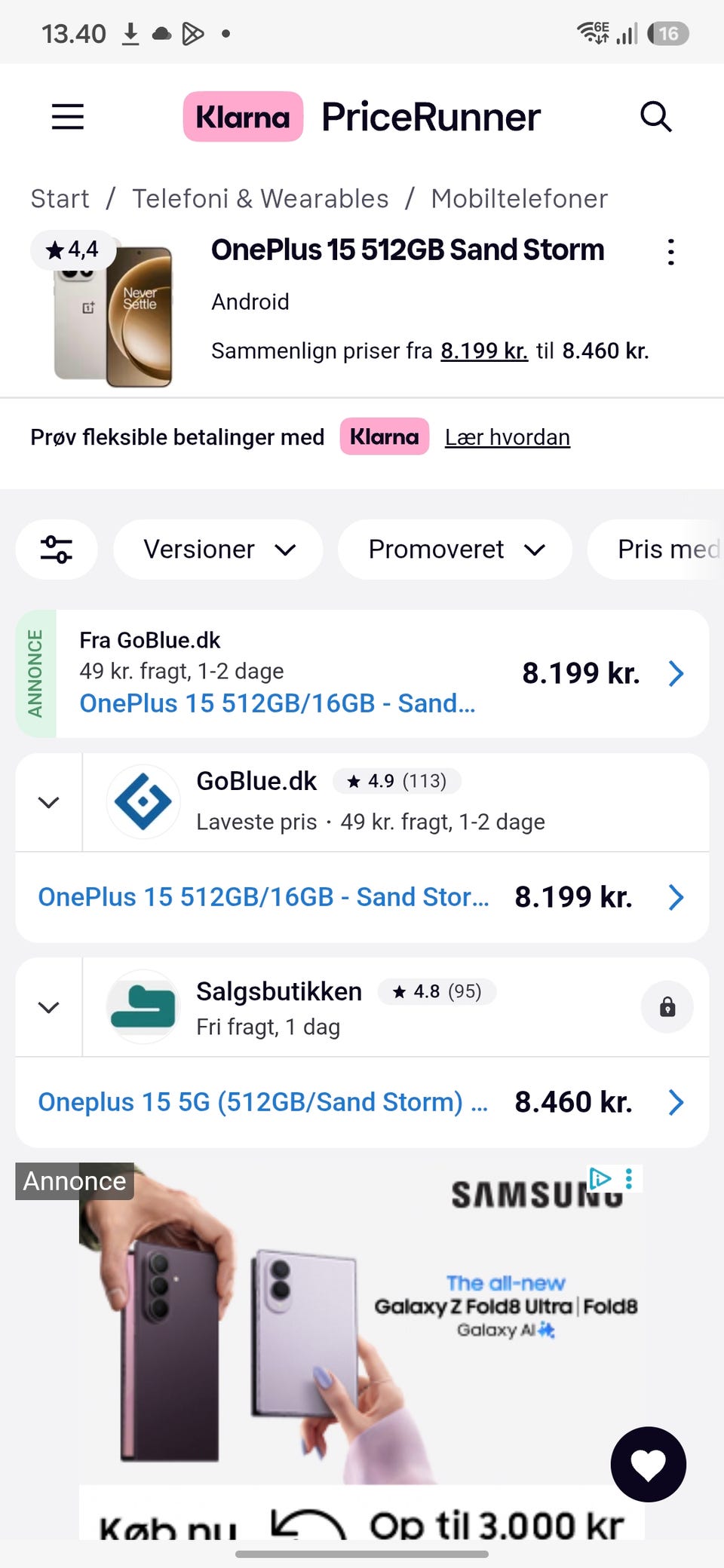Open the Promoveret sorting dropdown
Viewport: 724px width, 1568px height.
455,550
